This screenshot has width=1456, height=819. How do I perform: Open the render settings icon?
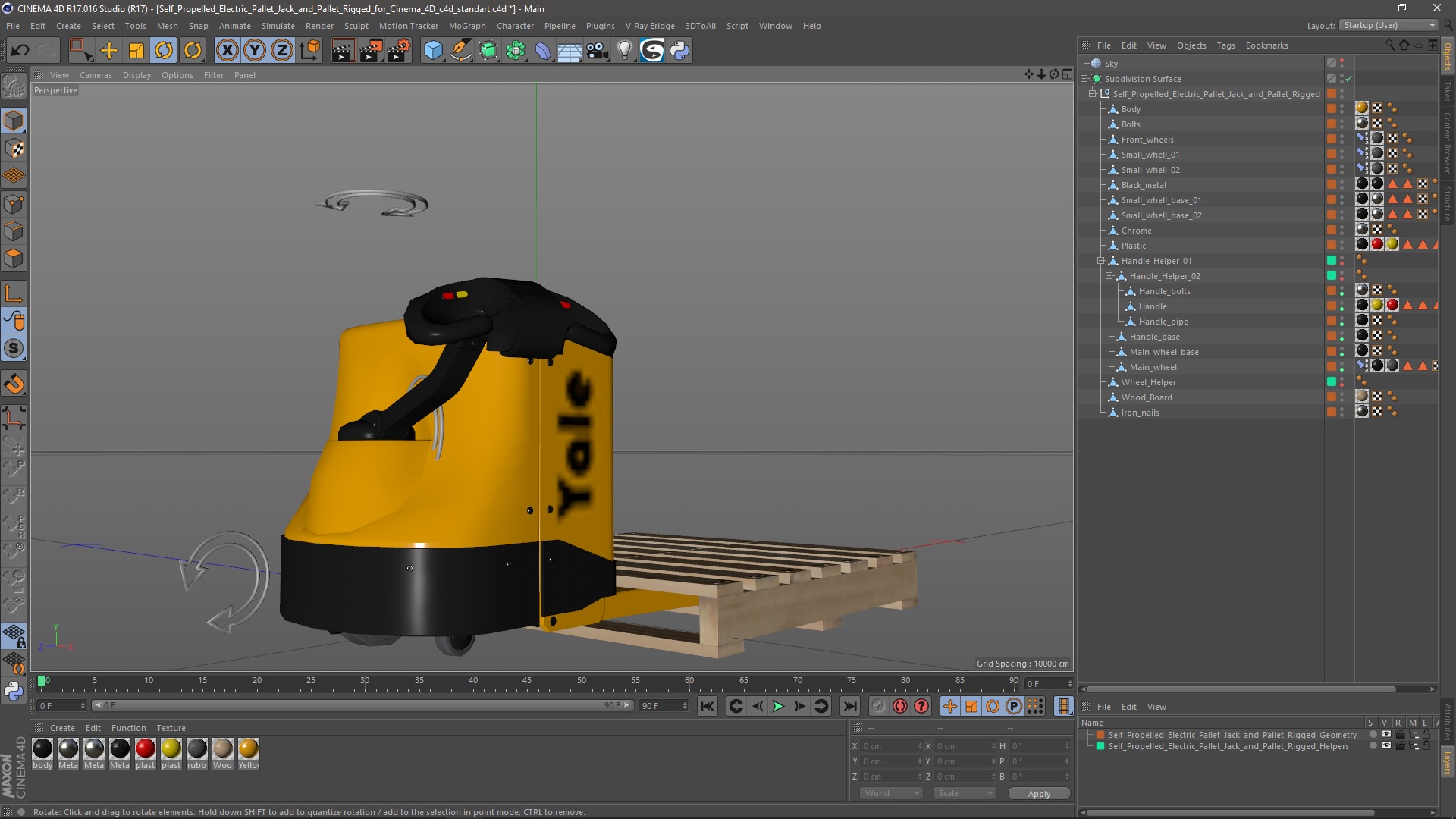[x=399, y=50]
